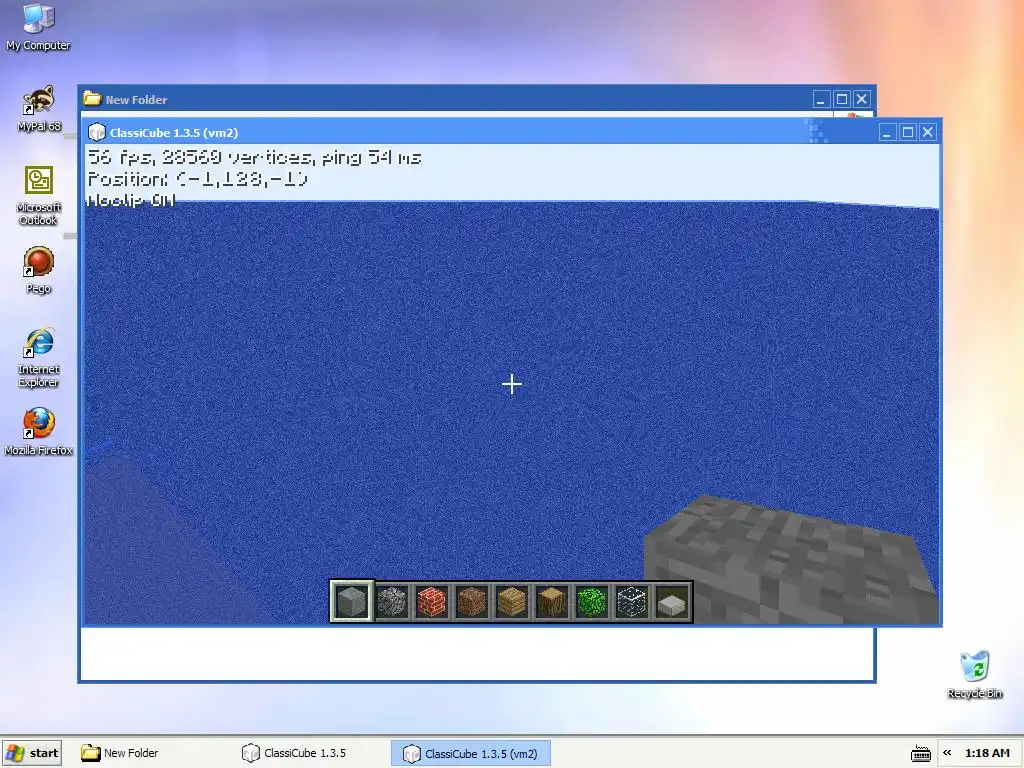Minimize the New Folder window
The height and width of the screenshot is (768, 1024).
(821, 99)
